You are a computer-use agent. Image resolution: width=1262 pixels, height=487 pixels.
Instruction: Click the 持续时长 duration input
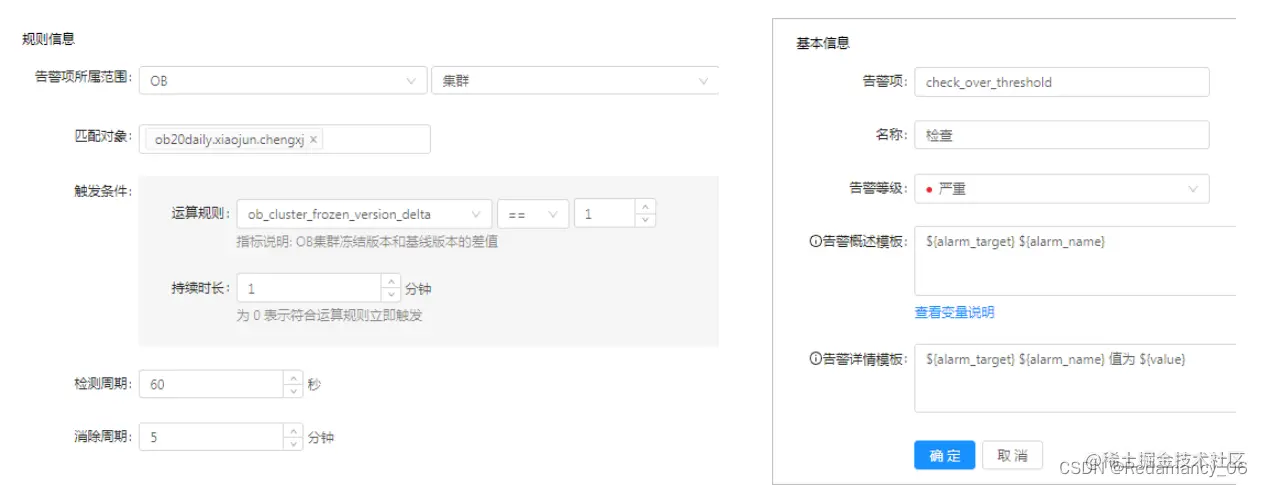click(309, 288)
